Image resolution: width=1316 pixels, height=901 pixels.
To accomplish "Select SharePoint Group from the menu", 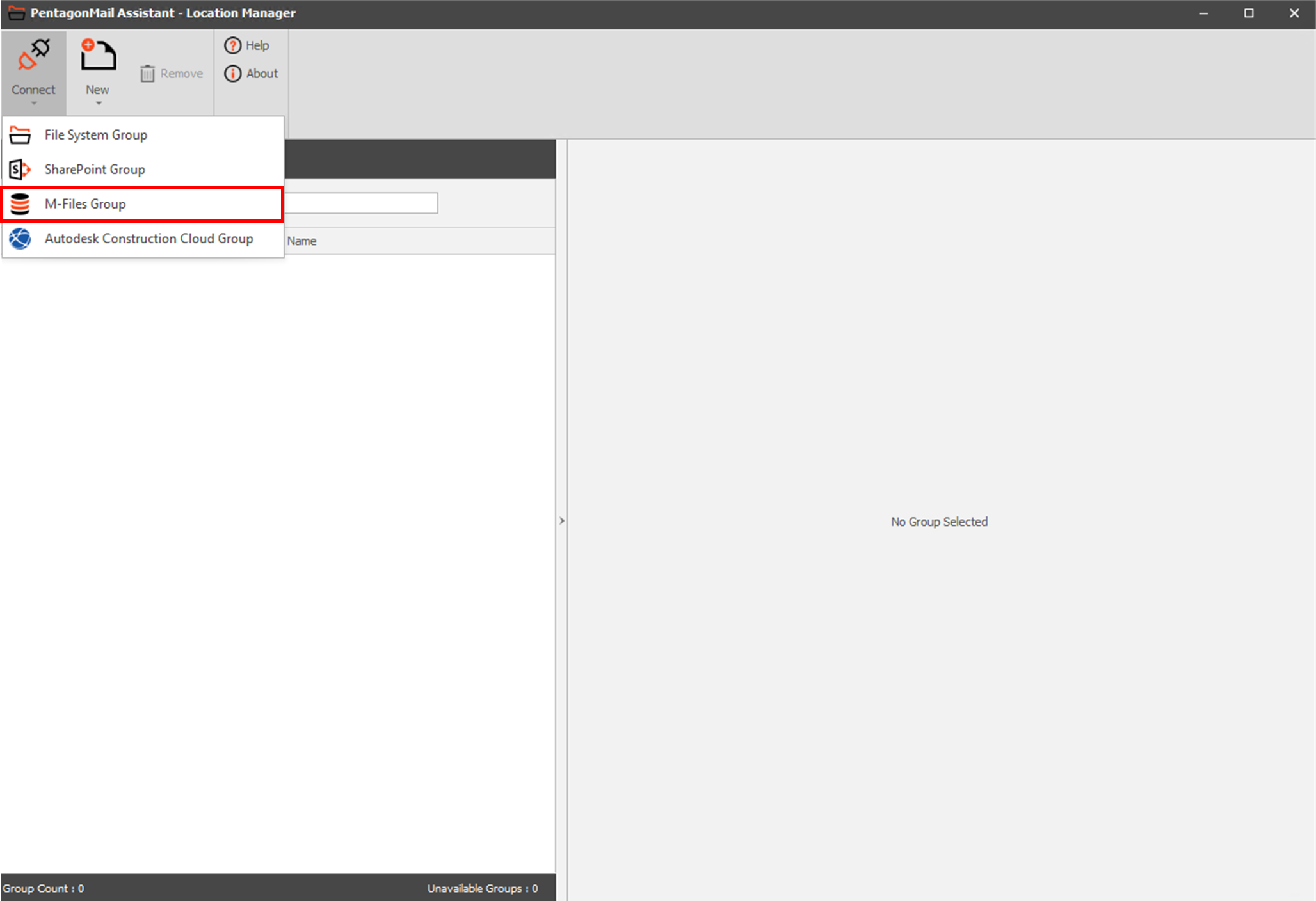I will click(x=95, y=170).
